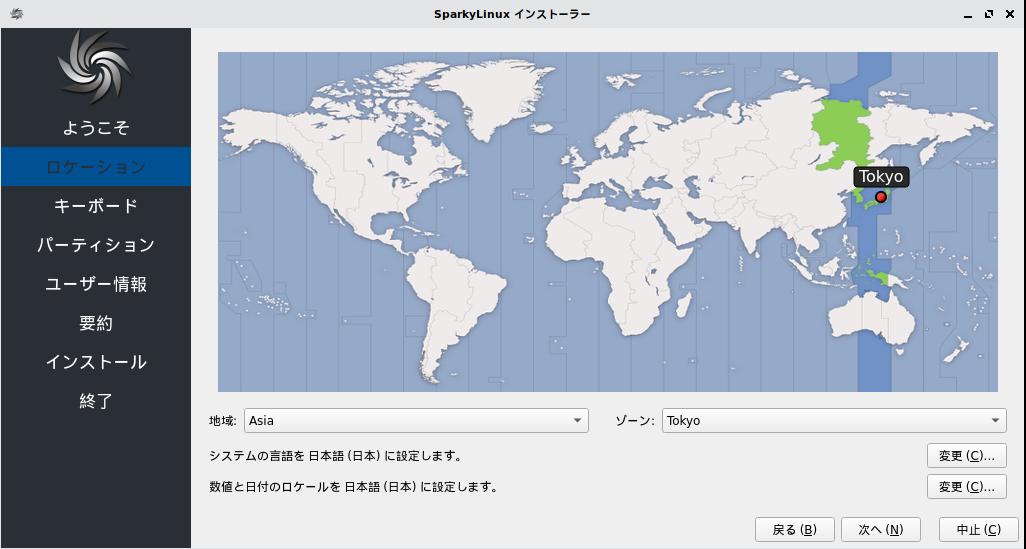Select the 要約 step in sidebar
1026x549 pixels.
click(x=96, y=323)
